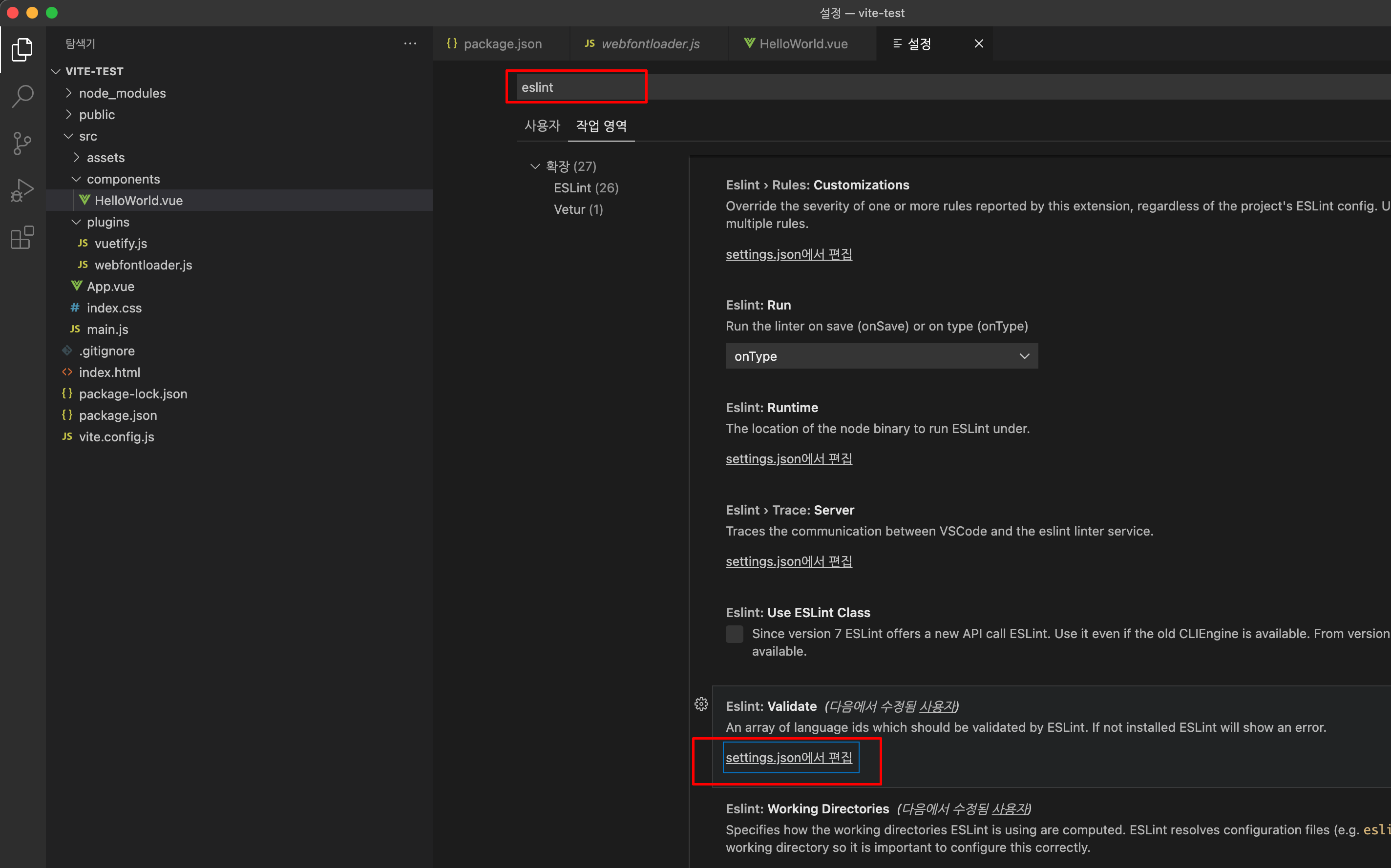This screenshot has width=1391, height=868.
Task: Open the Explorer view icon
Action: [22, 50]
